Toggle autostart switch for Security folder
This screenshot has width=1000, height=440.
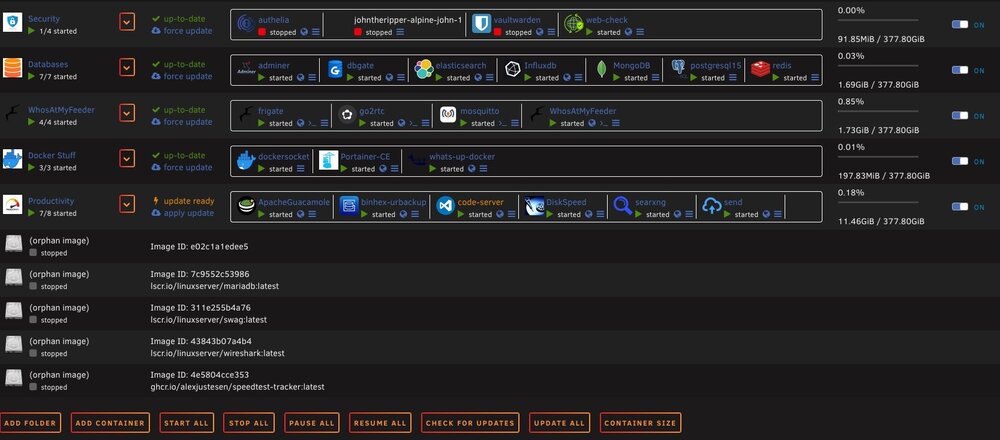(x=960, y=24)
